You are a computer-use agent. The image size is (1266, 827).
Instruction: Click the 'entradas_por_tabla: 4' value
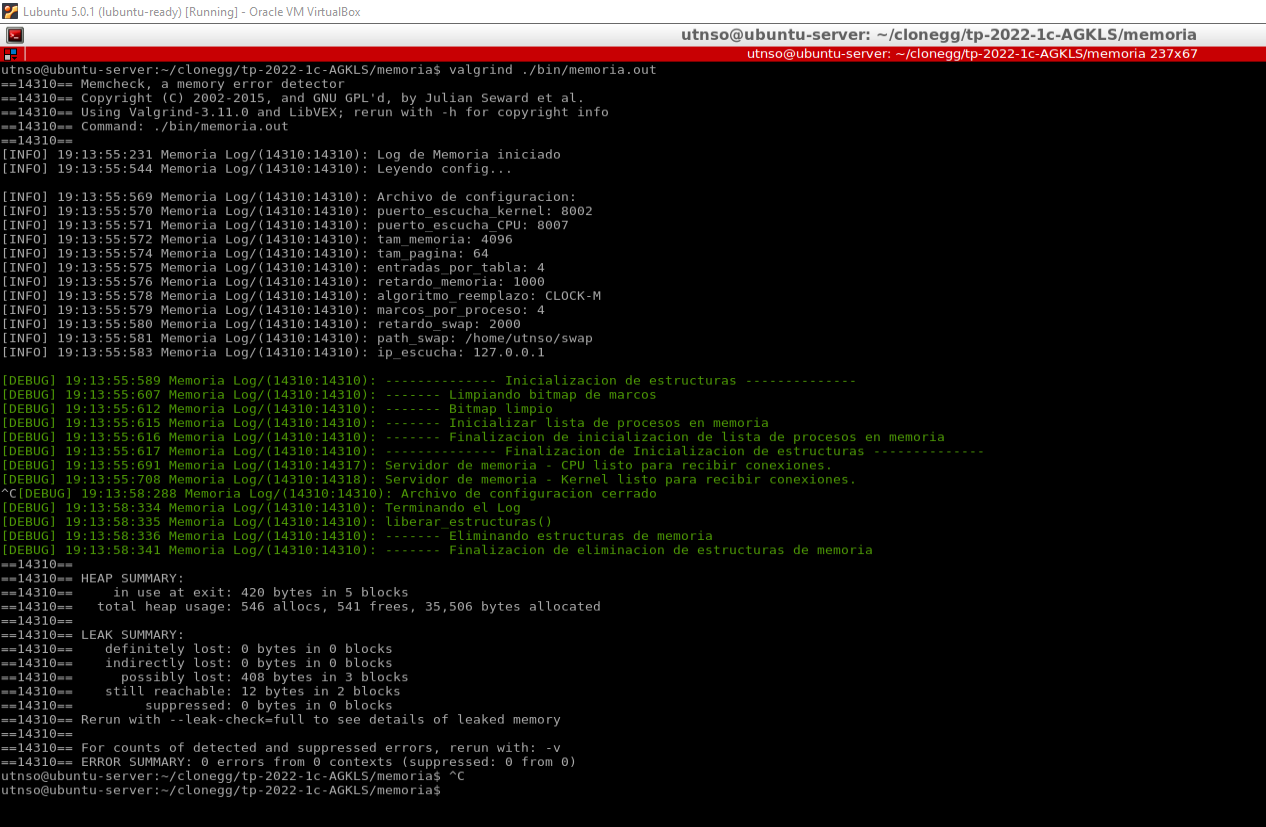pyautogui.click(x=460, y=267)
